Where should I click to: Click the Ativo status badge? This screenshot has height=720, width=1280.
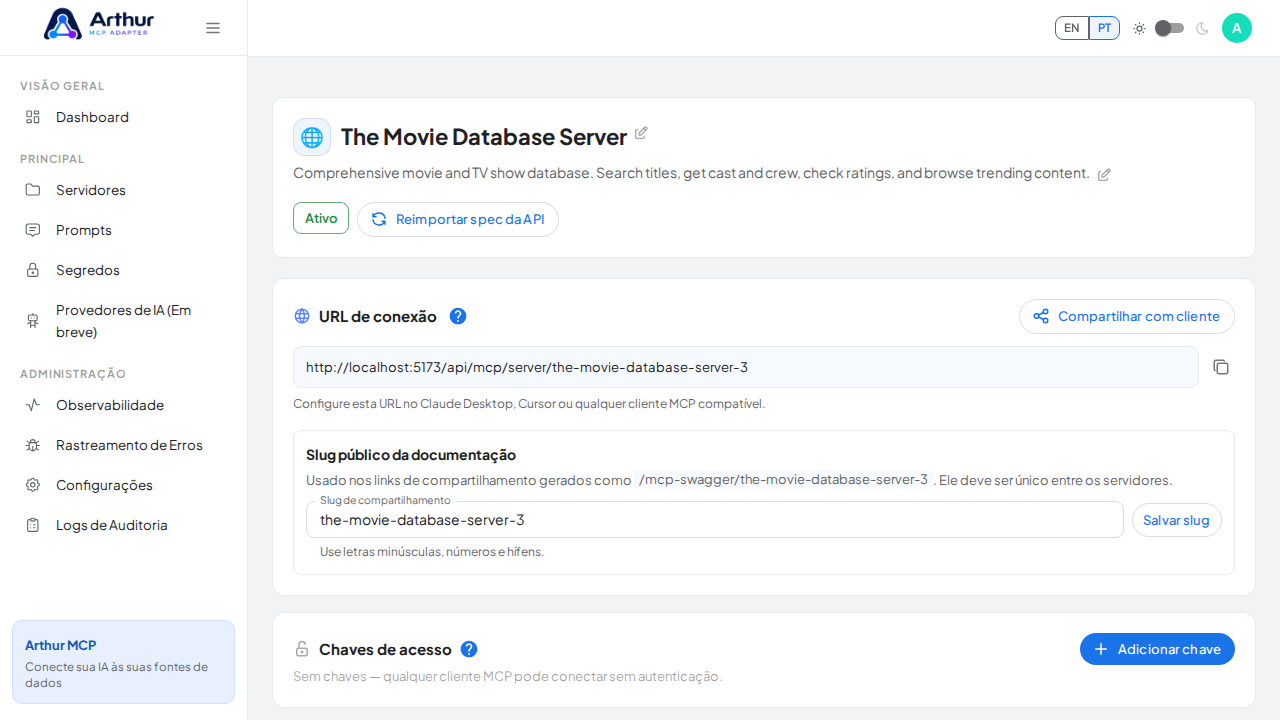tap(321, 218)
